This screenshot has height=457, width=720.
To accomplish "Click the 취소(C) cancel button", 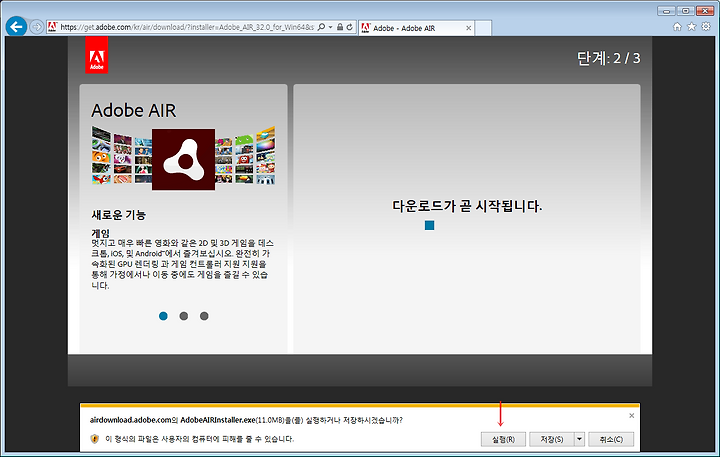I will click(x=611, y=440).
